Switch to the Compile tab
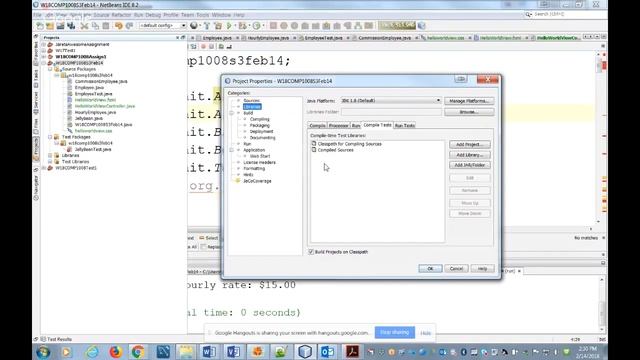Viewport: 640px width, 360px height. tap(317, 125)
